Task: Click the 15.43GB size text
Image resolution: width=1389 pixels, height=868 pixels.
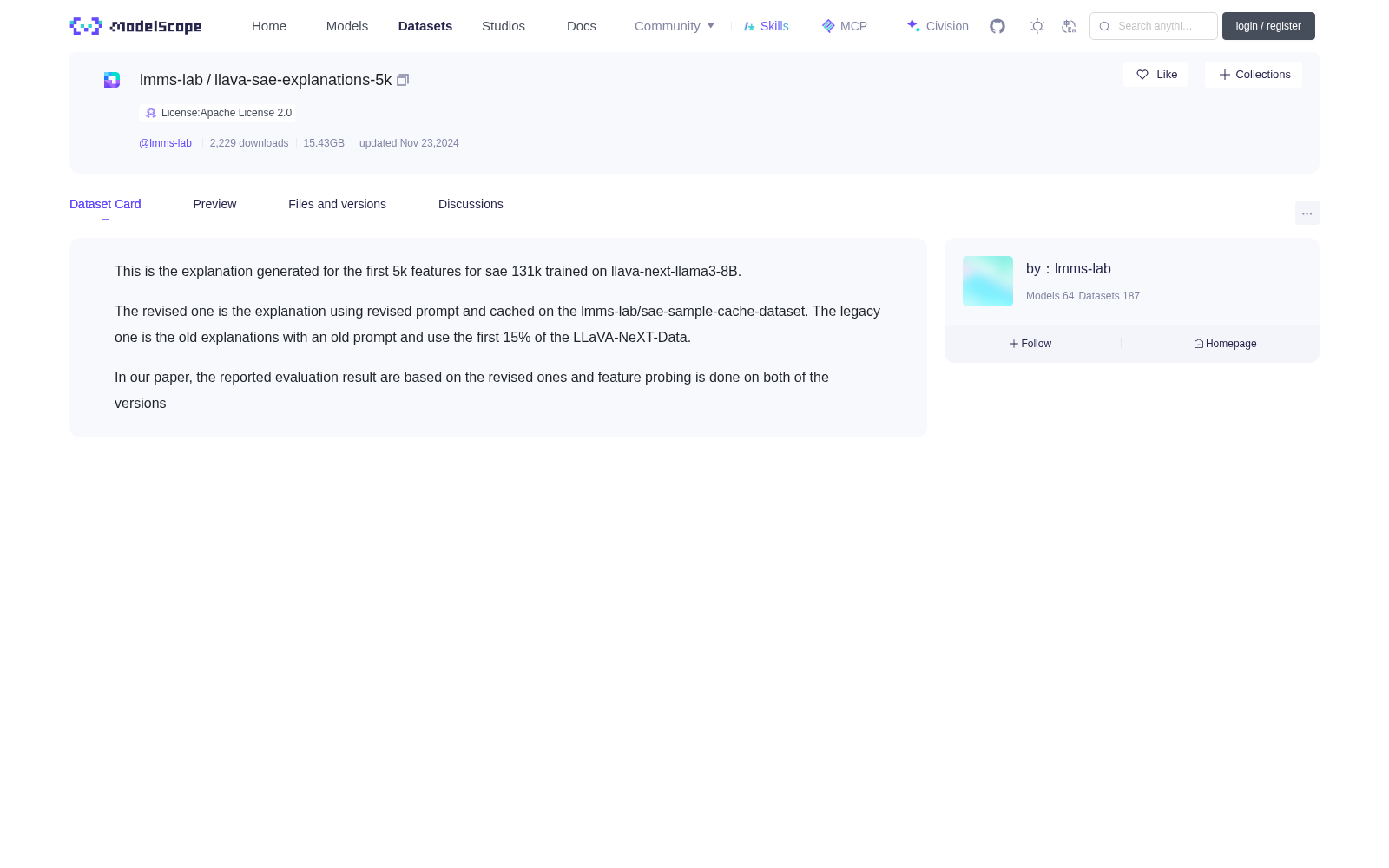Action: pyautogui.click(x=324, y=143)
